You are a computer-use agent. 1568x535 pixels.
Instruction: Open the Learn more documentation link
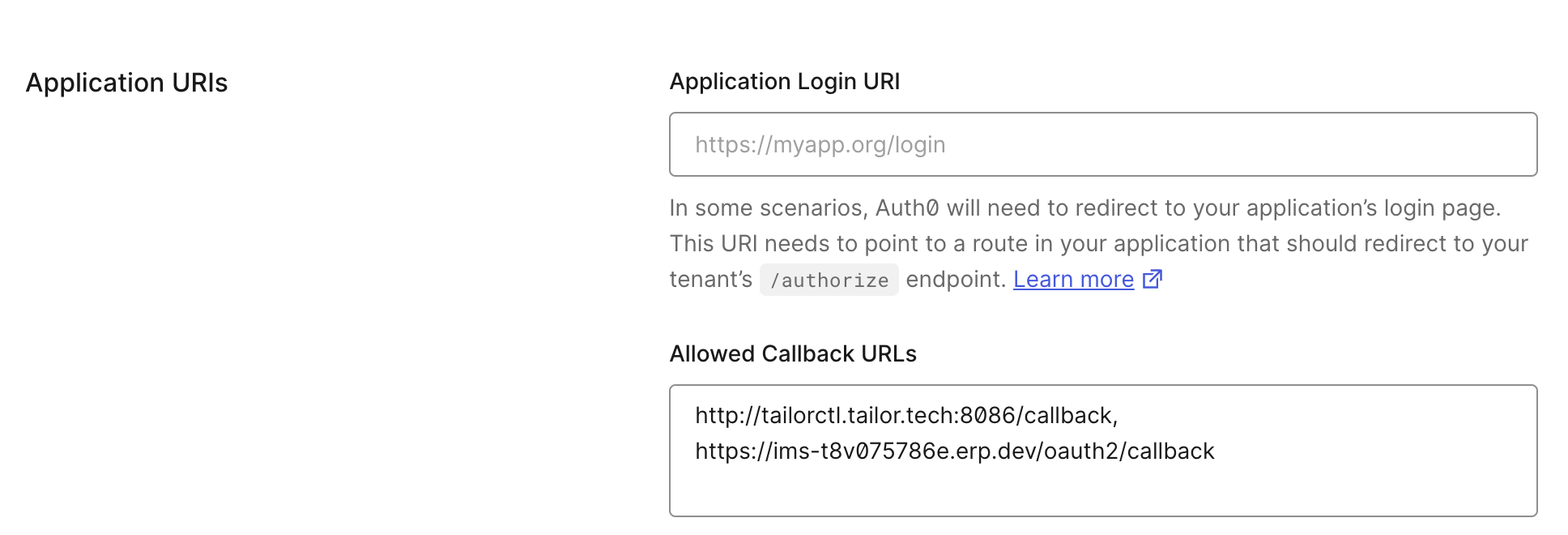click(x=1074, y=279)
